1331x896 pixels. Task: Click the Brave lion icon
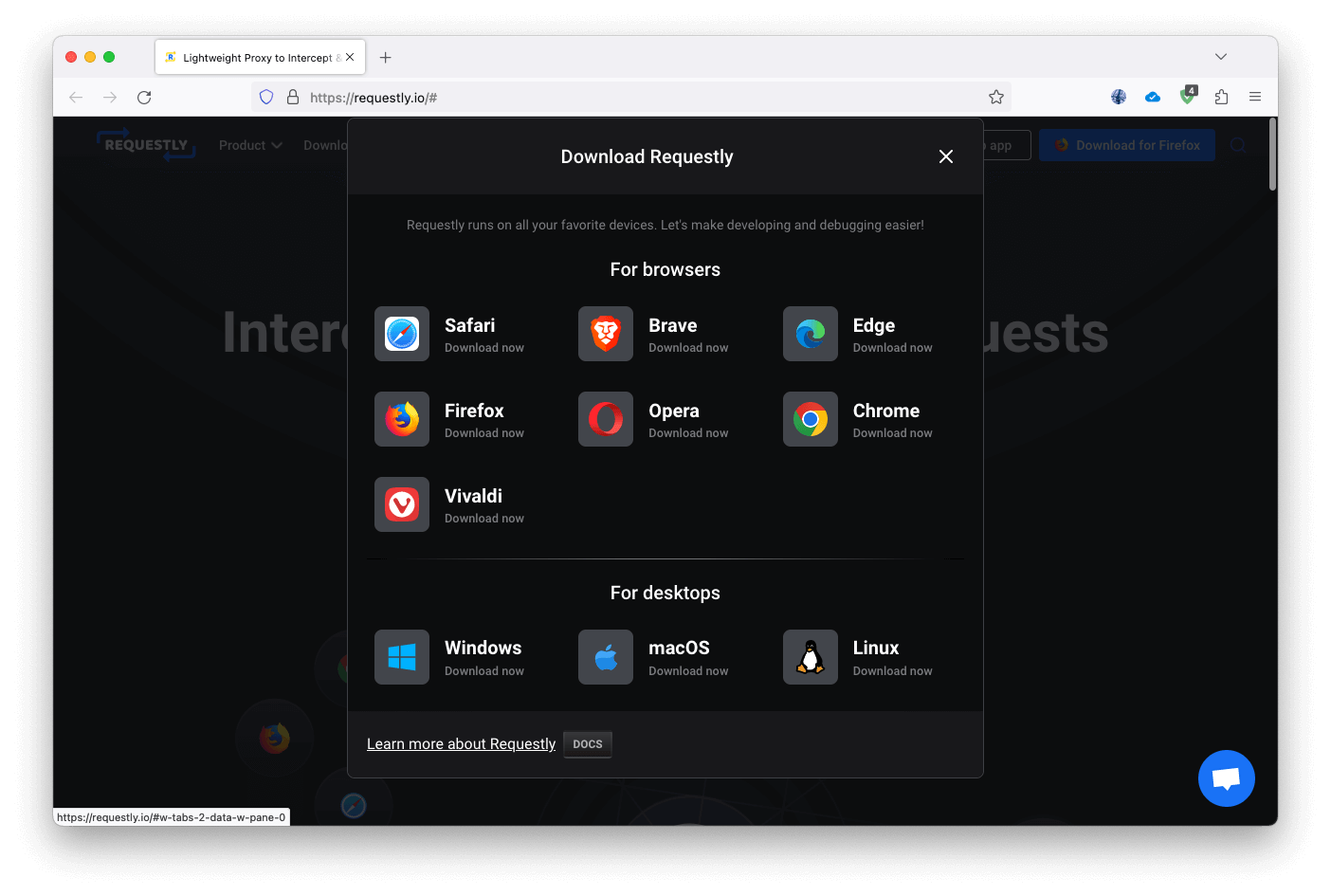coord(606,334)
